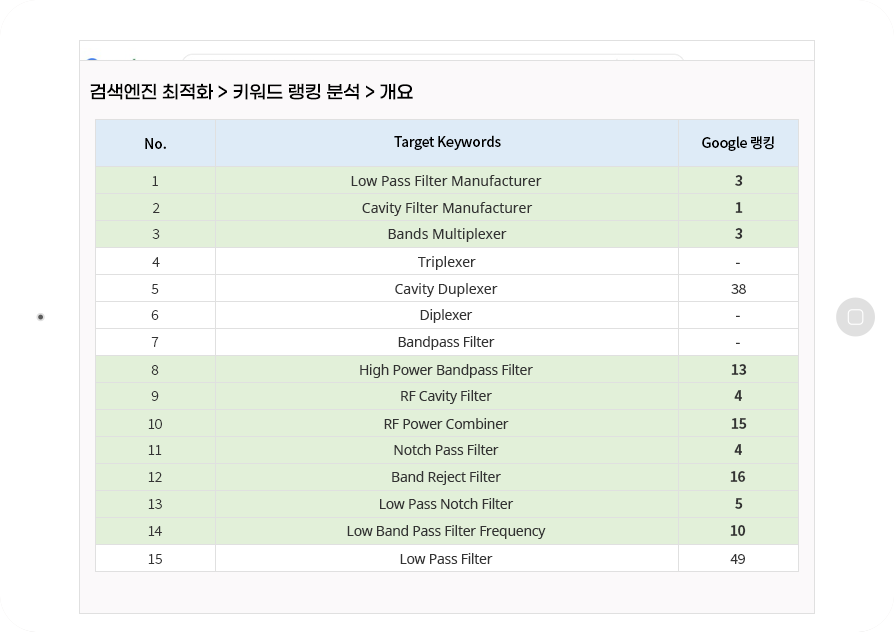Click the 'Triplexer' keyword cell

[446, 262]
